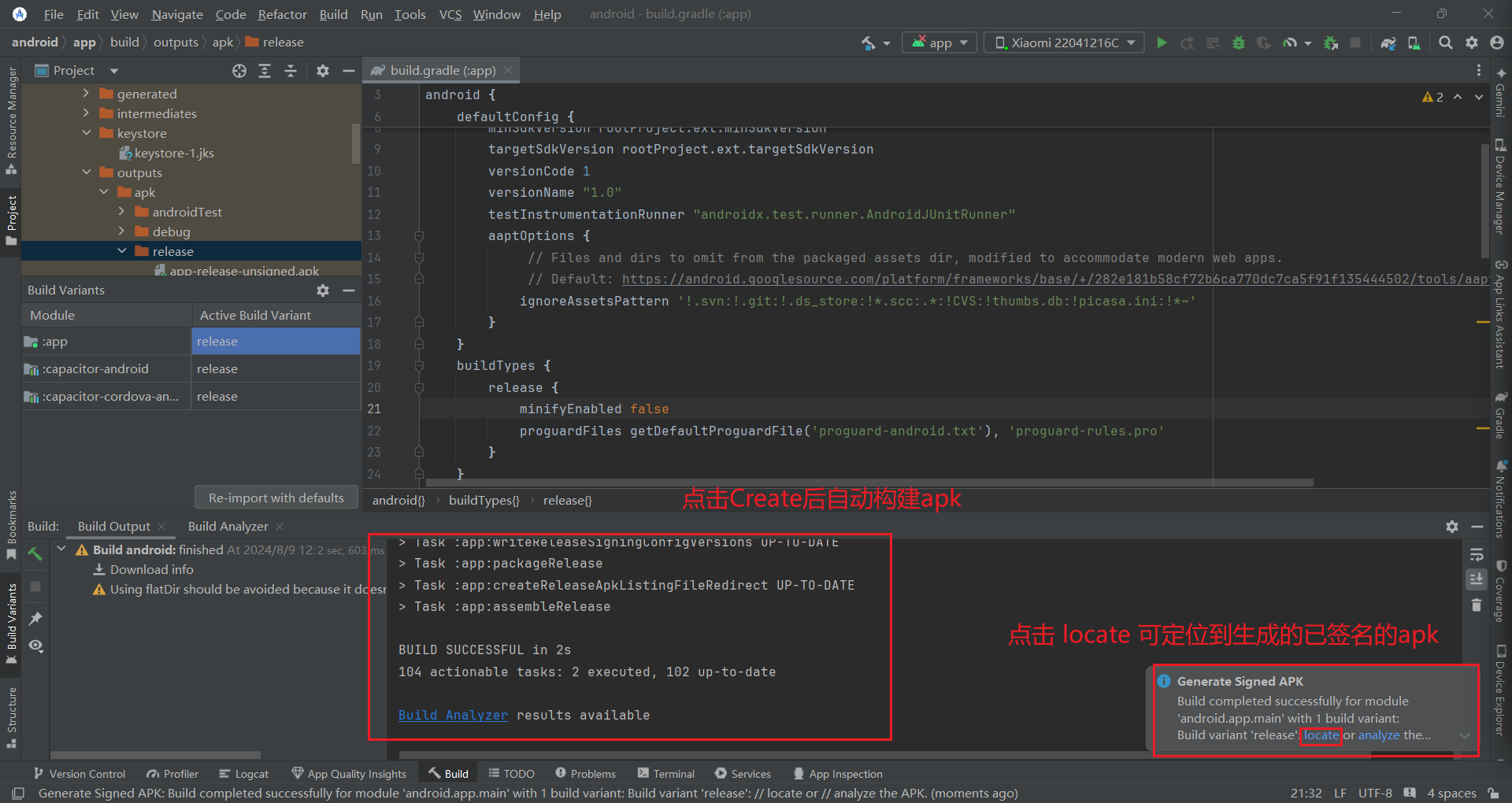Click the editor horizontal scrollbar
The width and height of the screenshot is (1512, 803).
(869, 483)
